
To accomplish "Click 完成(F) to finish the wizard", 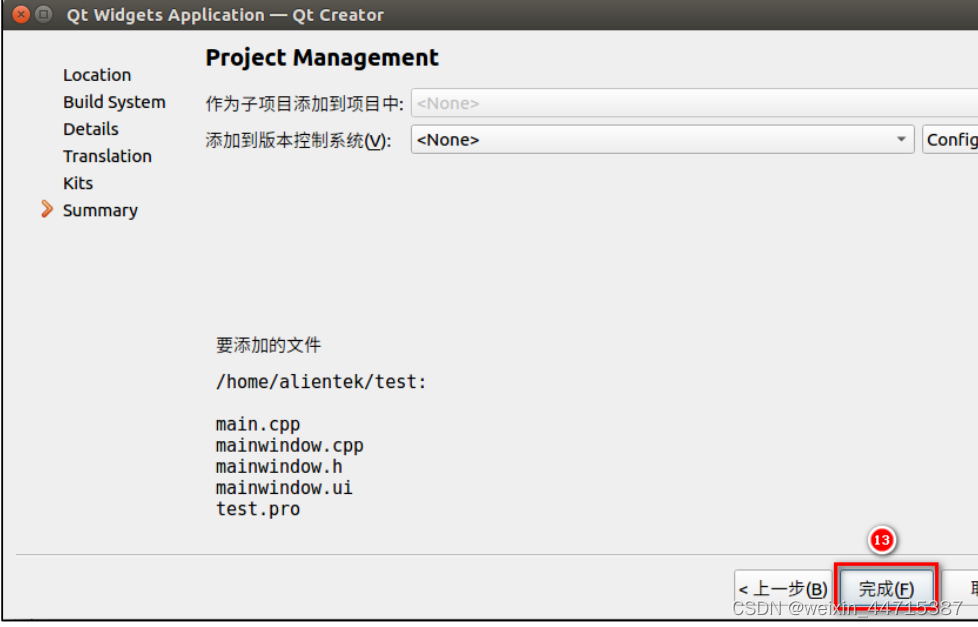I will [884, 587].
